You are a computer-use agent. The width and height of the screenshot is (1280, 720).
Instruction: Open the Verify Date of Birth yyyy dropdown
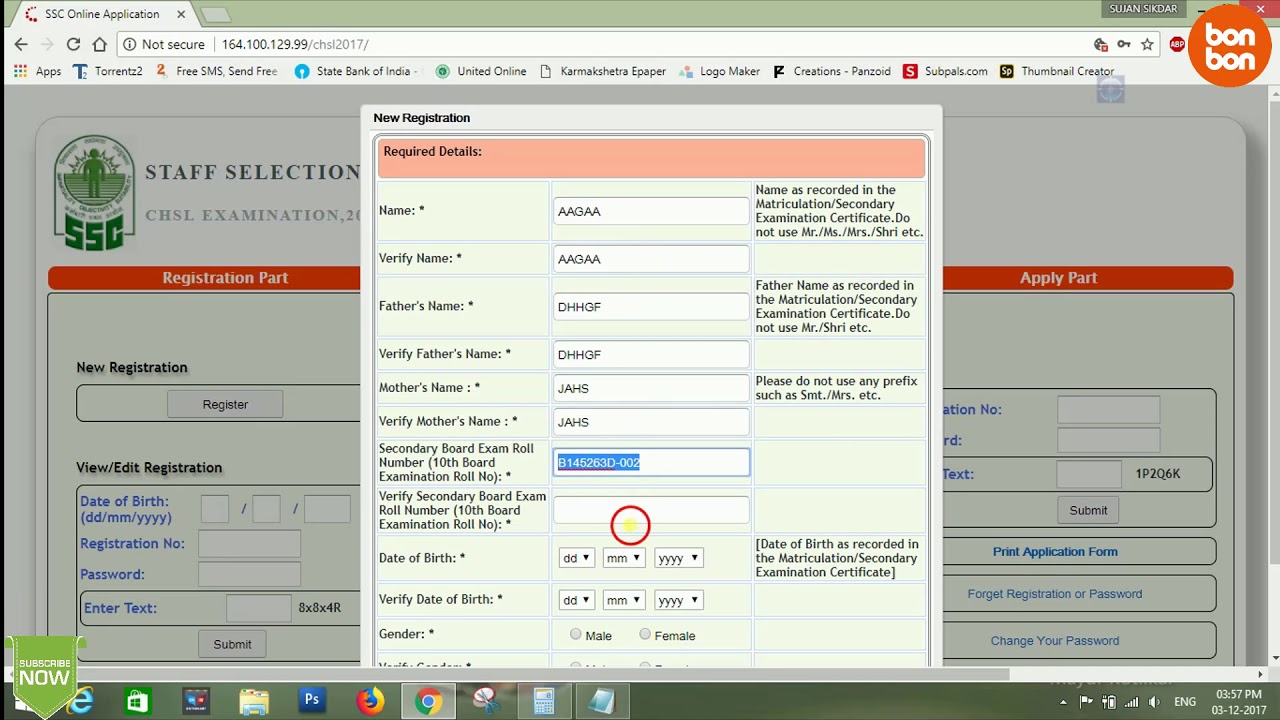point(678,600)
